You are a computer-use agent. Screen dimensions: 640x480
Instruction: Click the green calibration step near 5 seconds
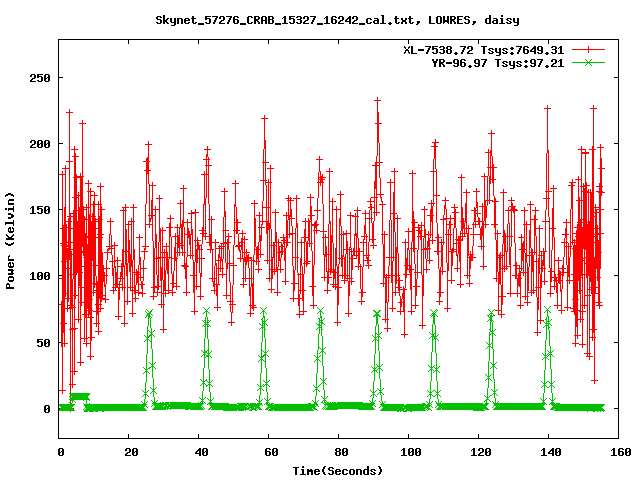click(80, 396)
